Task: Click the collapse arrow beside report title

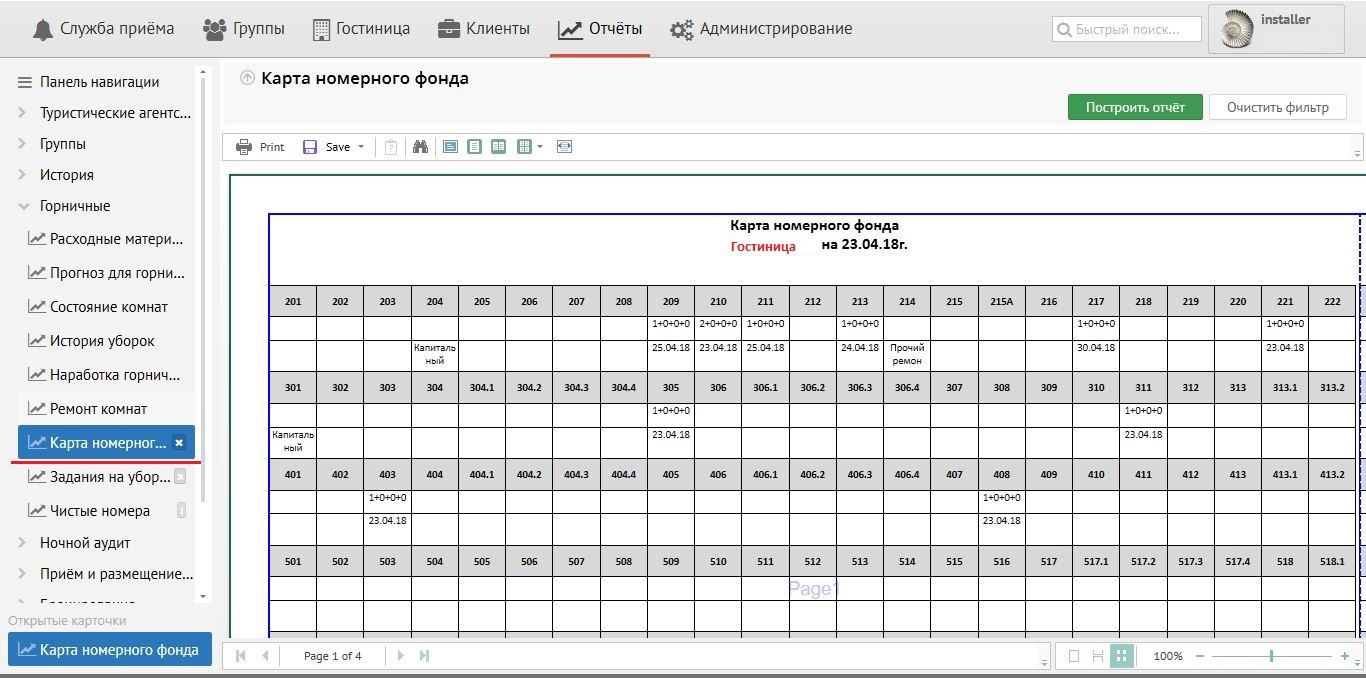Action: pos(247,78)
